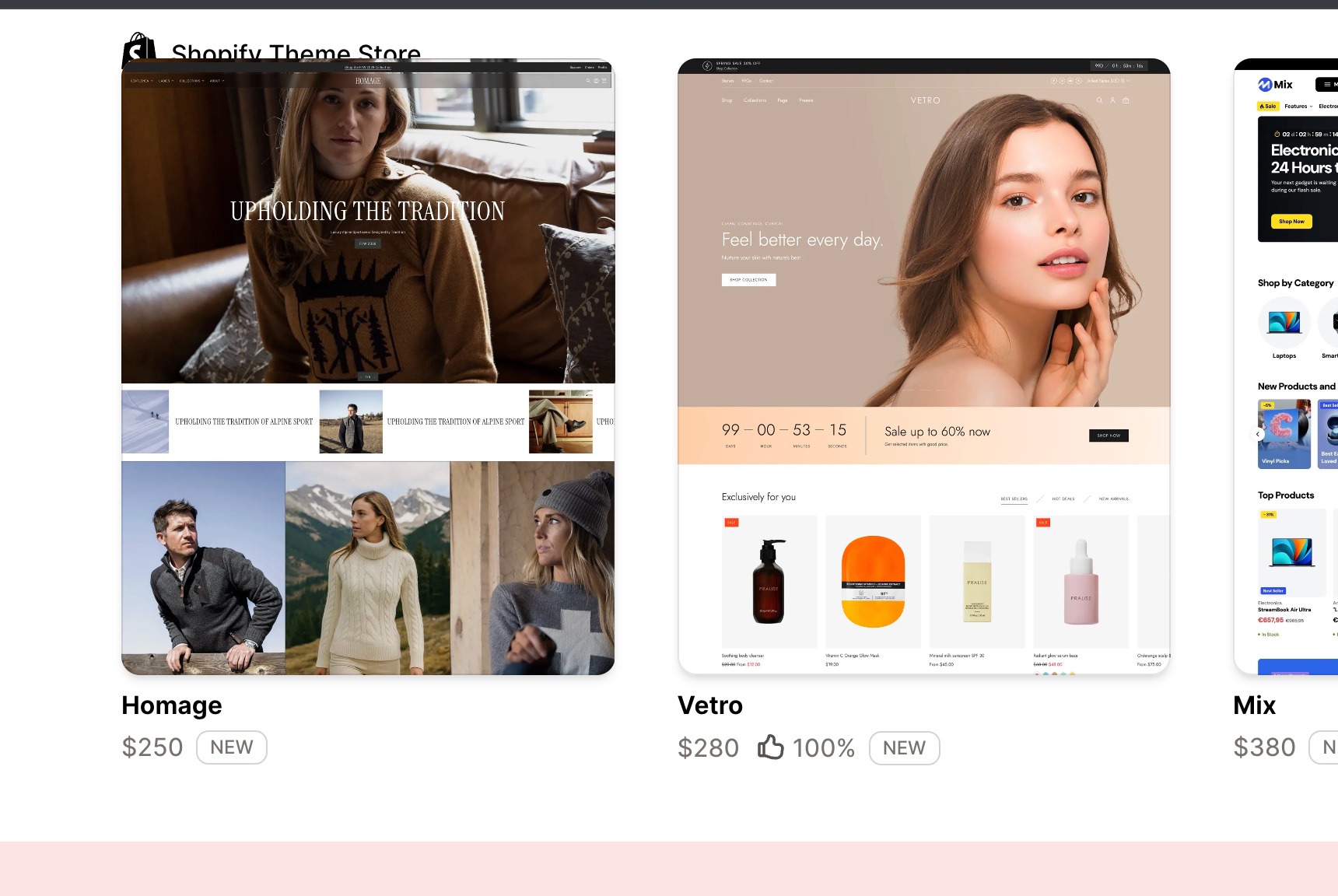Click the search icon in Homage preview

click(x=588, y=81)
